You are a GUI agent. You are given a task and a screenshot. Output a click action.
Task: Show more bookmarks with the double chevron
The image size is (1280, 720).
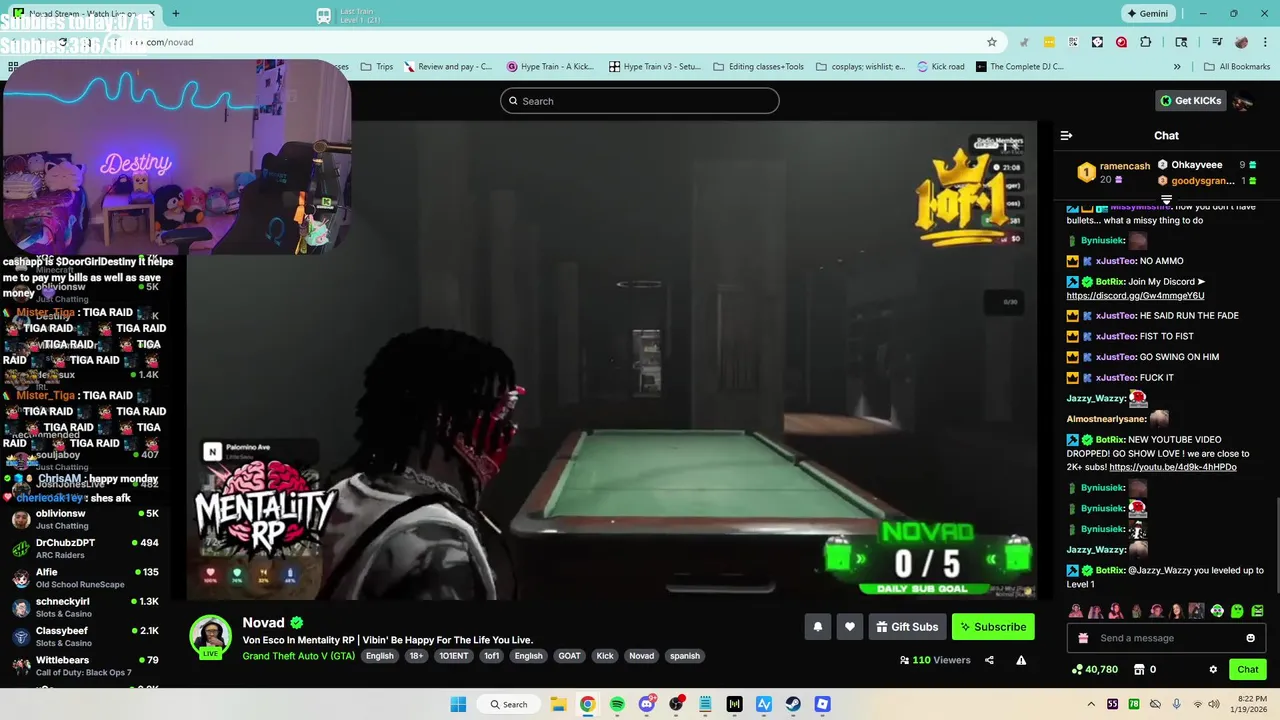pos(1177,67)
